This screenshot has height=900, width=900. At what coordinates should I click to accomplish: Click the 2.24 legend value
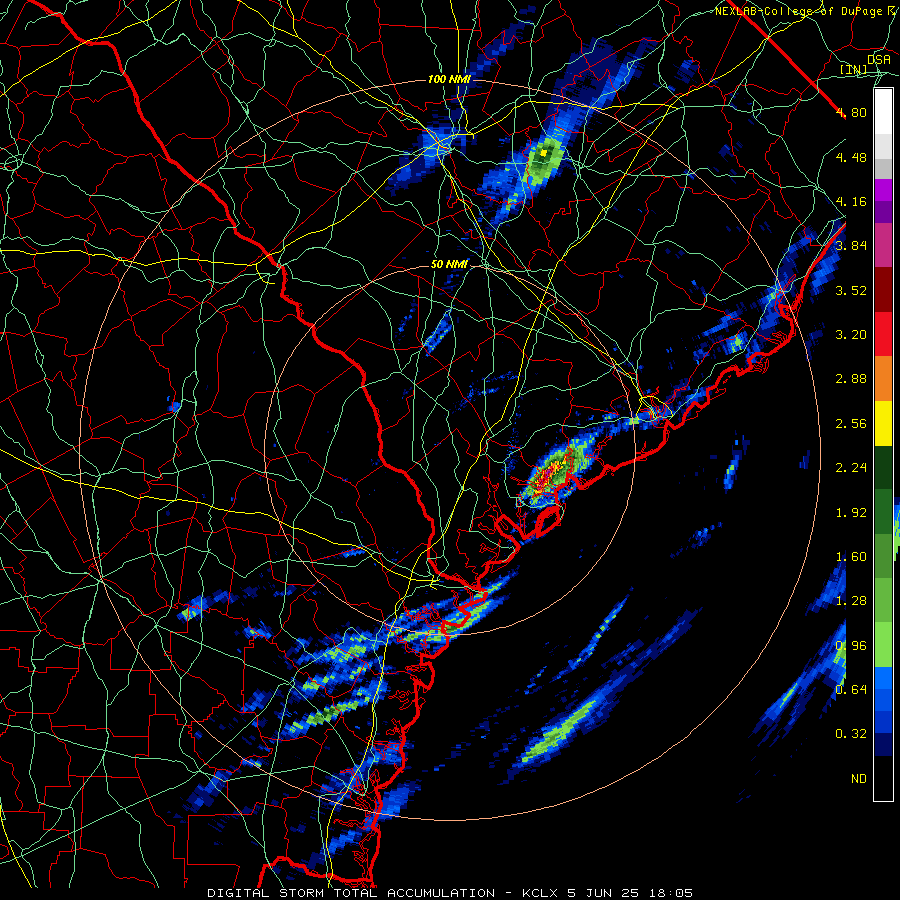click(851, 468)
